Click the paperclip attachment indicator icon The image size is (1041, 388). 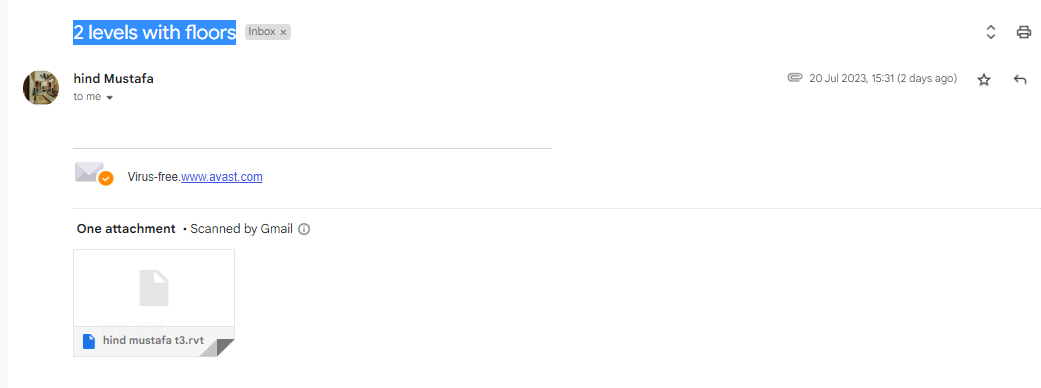(795, 78)
